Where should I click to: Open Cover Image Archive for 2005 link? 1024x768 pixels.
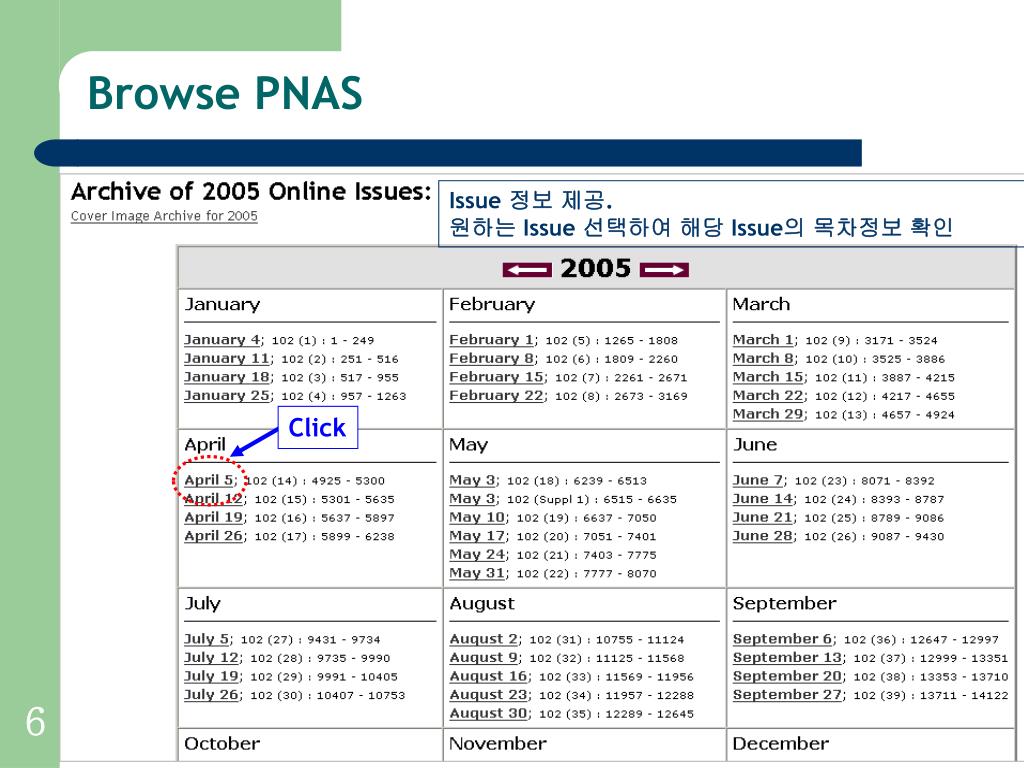pos(164,216)
